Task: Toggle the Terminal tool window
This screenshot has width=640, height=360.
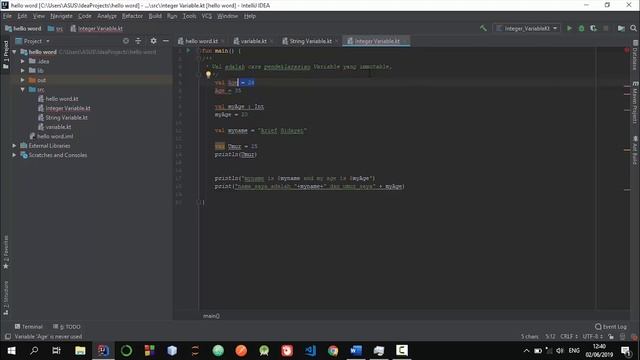Action: (29, 327)
